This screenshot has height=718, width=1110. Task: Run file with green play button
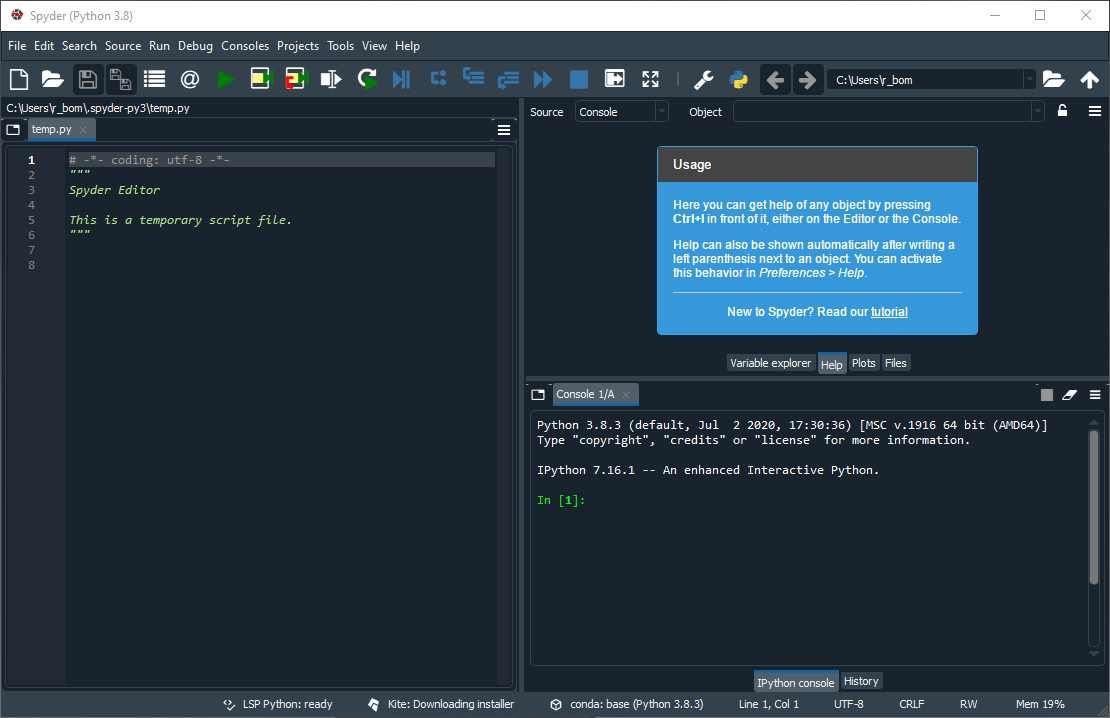click(226, 79)
